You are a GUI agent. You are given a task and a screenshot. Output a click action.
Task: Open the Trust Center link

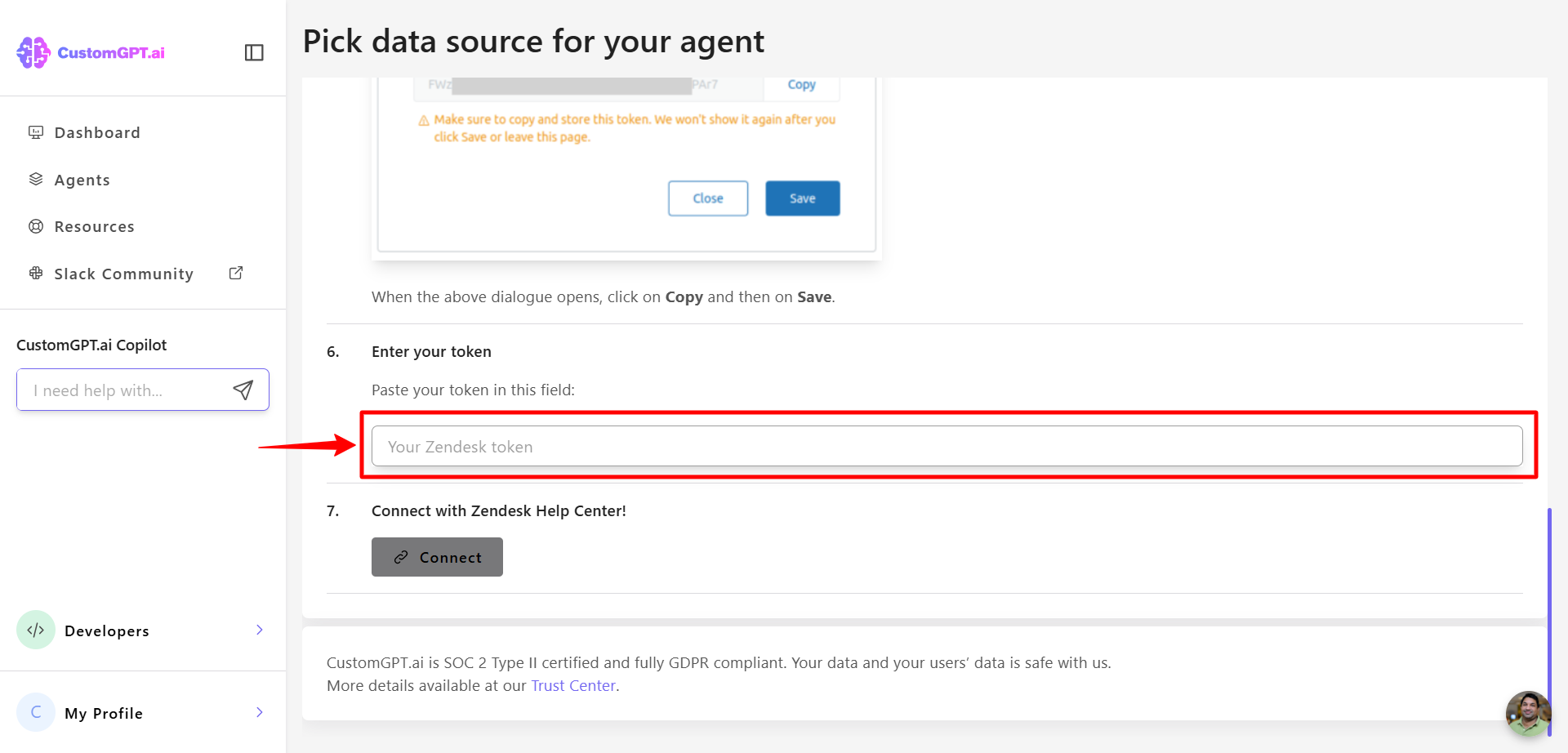click(x=573, y=686)
